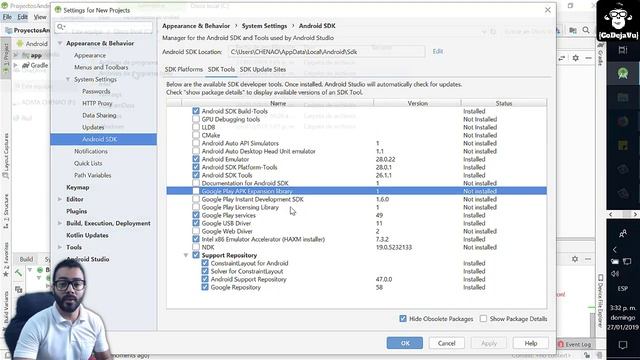Select Menus and Toolbars setting
This screenshot has height=360, width=640.
101,67
